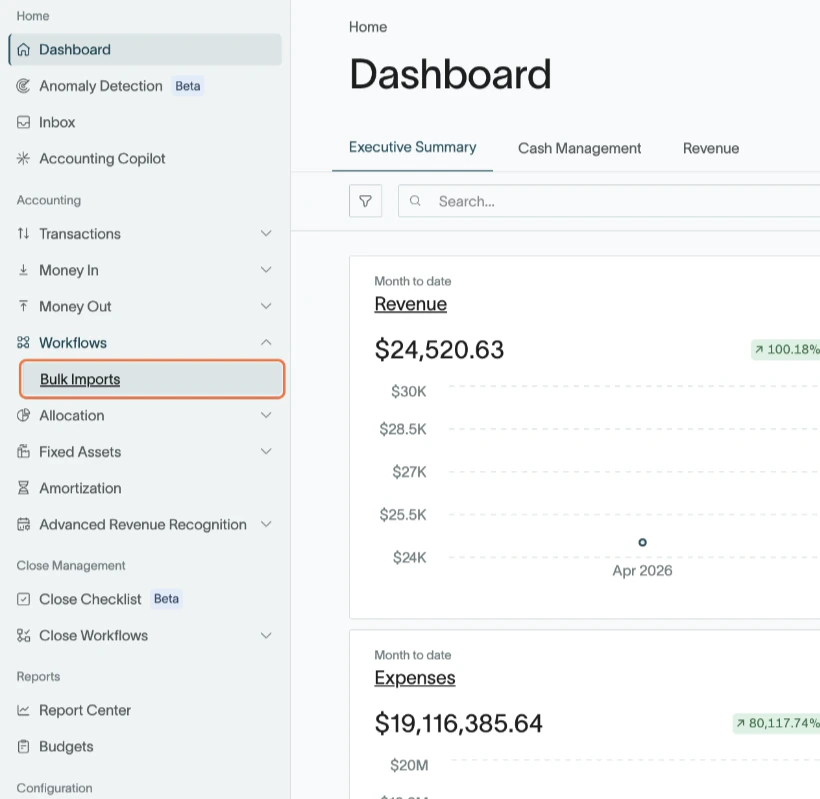Open the Revenue card title link
The image size is (820, 799).
tap(411, 304)
